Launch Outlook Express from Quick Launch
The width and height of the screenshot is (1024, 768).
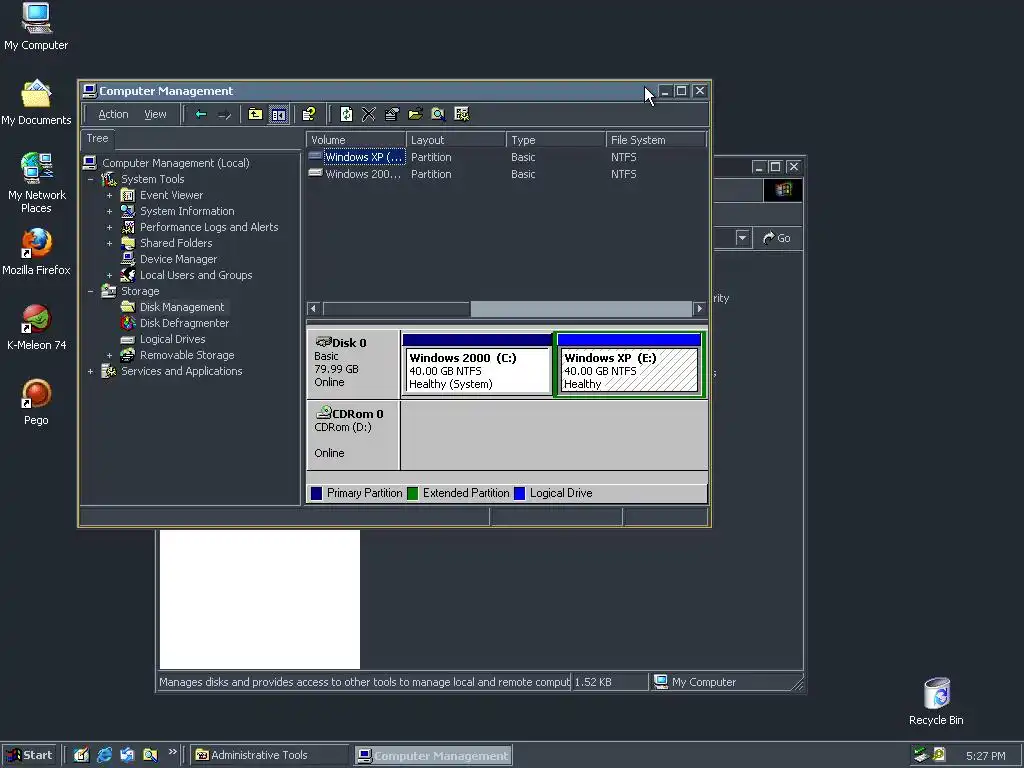(127, 755)
